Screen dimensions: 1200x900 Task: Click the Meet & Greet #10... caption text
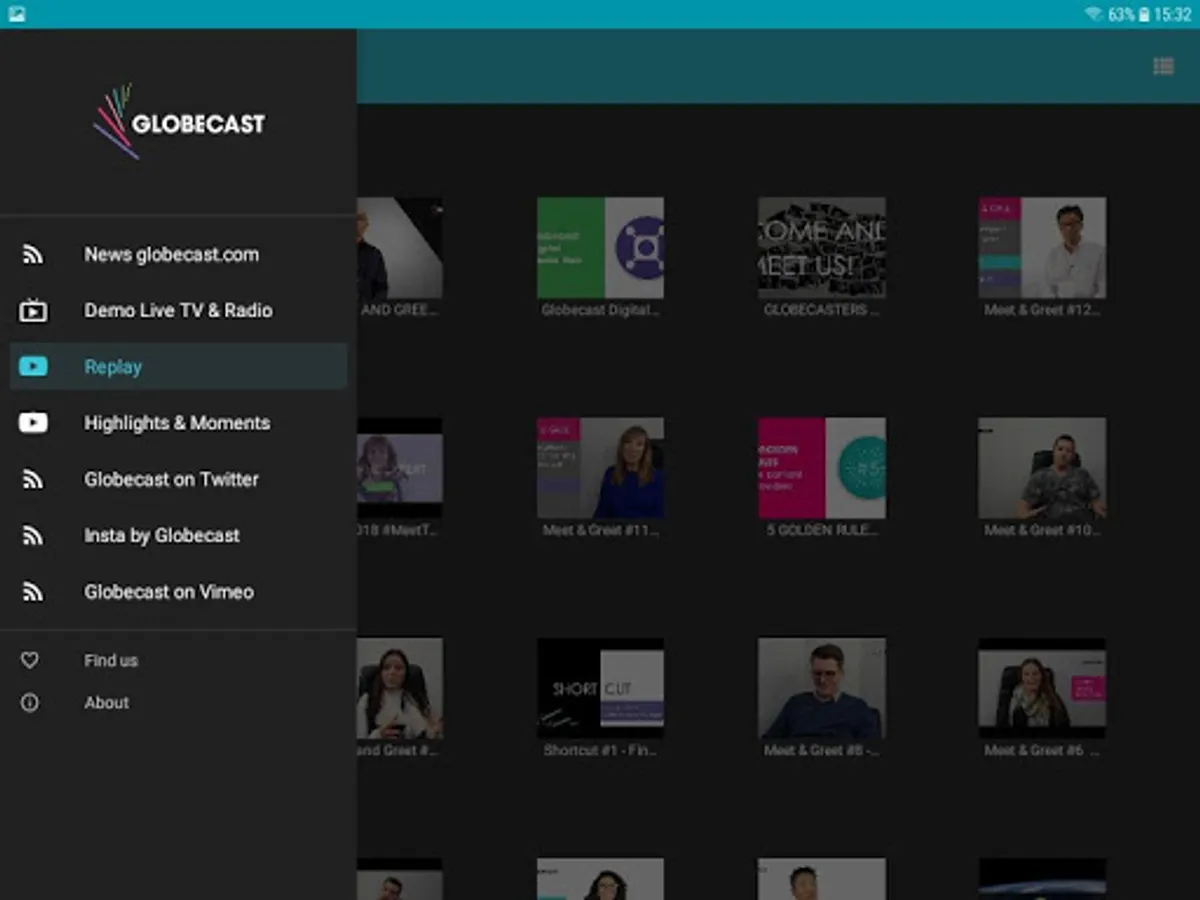(1042, 530)
